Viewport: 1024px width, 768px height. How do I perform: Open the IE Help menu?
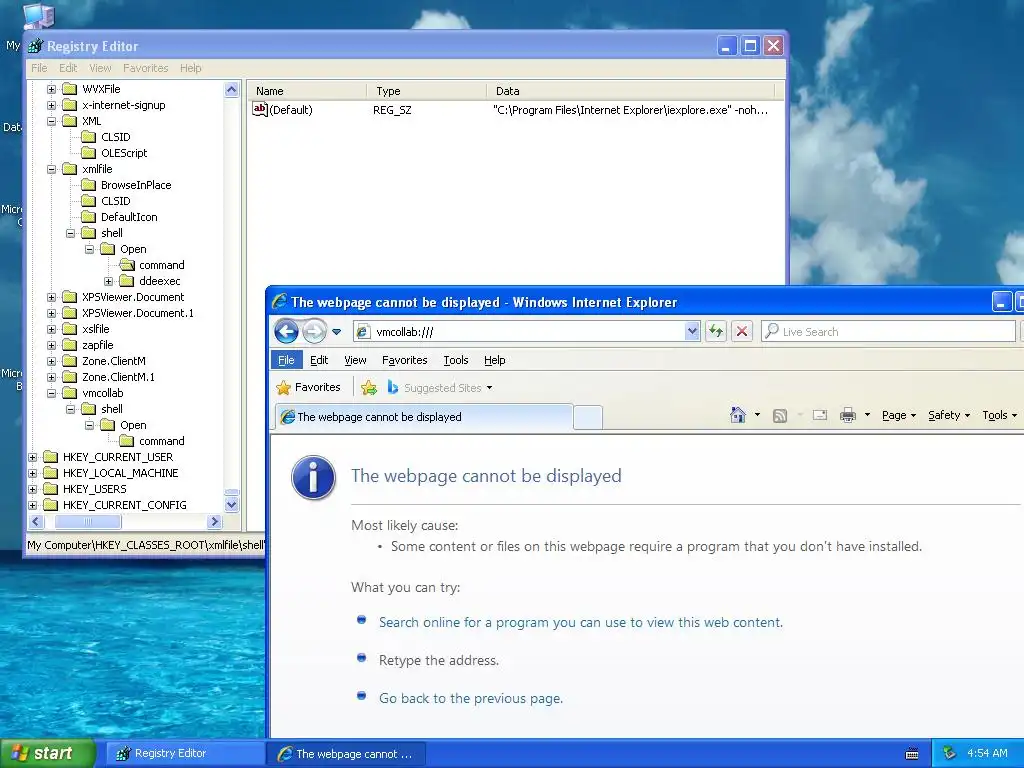tap(494, 360)
